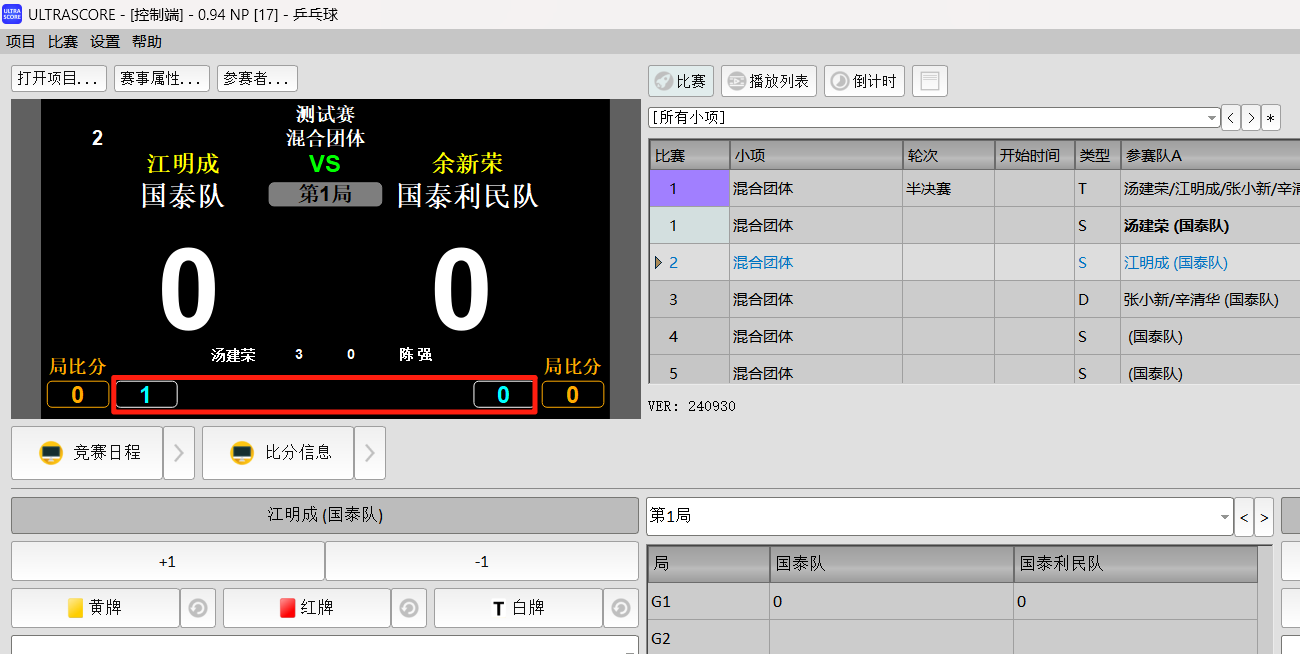
Task: Expand arrow next to 比分信息
Action: 369,453
